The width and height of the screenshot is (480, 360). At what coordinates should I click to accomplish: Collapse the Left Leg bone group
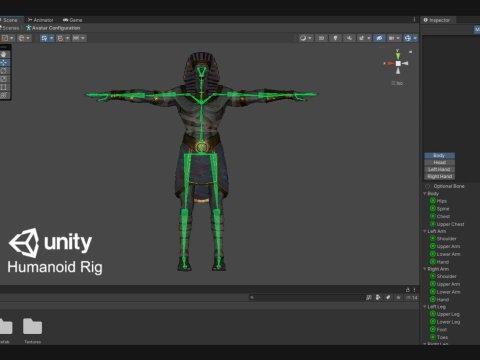pyautogui.click(x=425, y=306)
